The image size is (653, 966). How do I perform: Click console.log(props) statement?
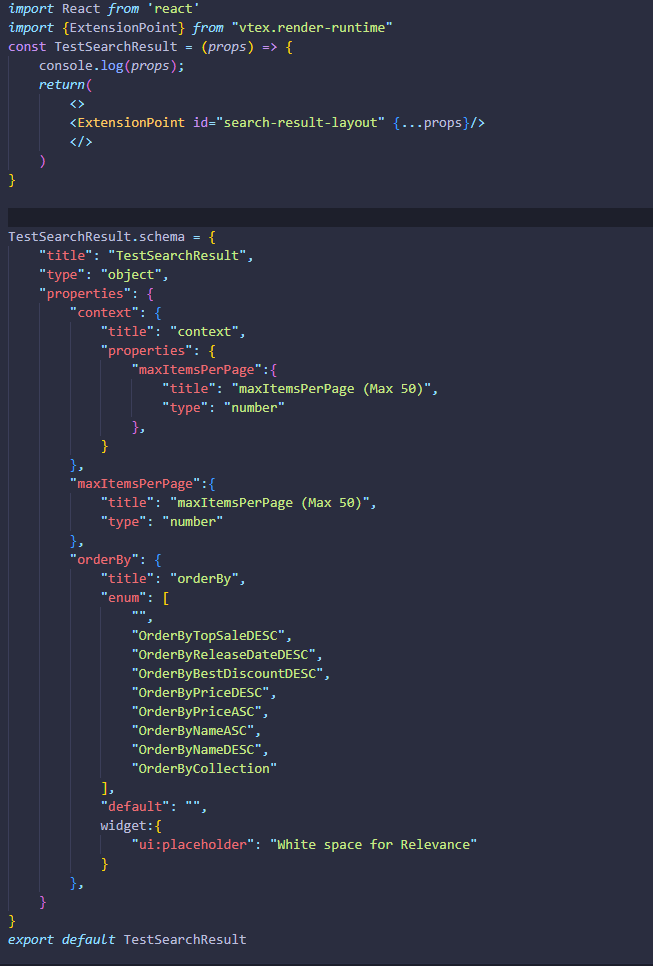point(112,66)
